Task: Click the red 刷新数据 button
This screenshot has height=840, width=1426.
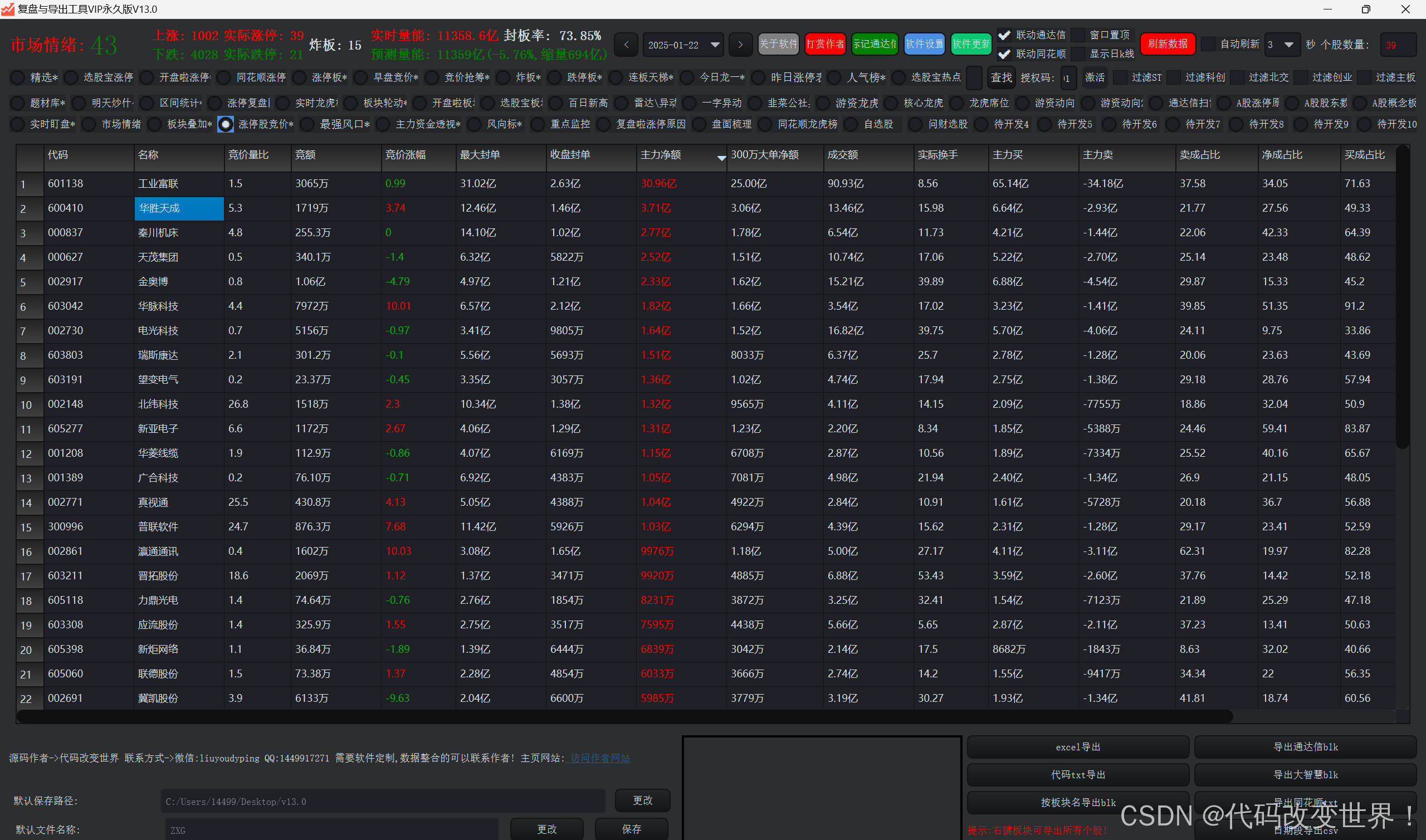Action: pos(1168,44)
